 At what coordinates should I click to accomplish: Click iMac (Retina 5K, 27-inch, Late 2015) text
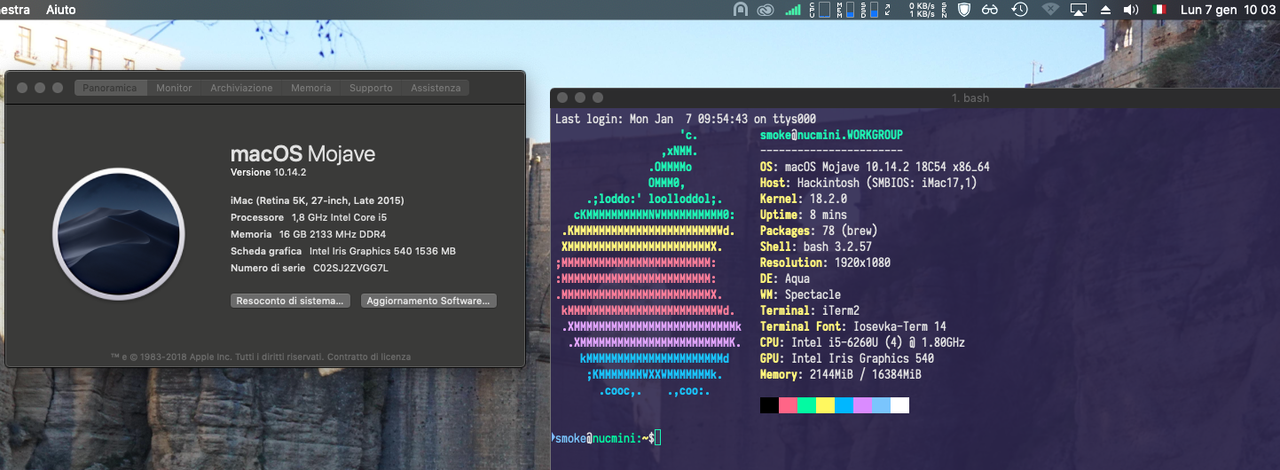[x=317, y=200]
